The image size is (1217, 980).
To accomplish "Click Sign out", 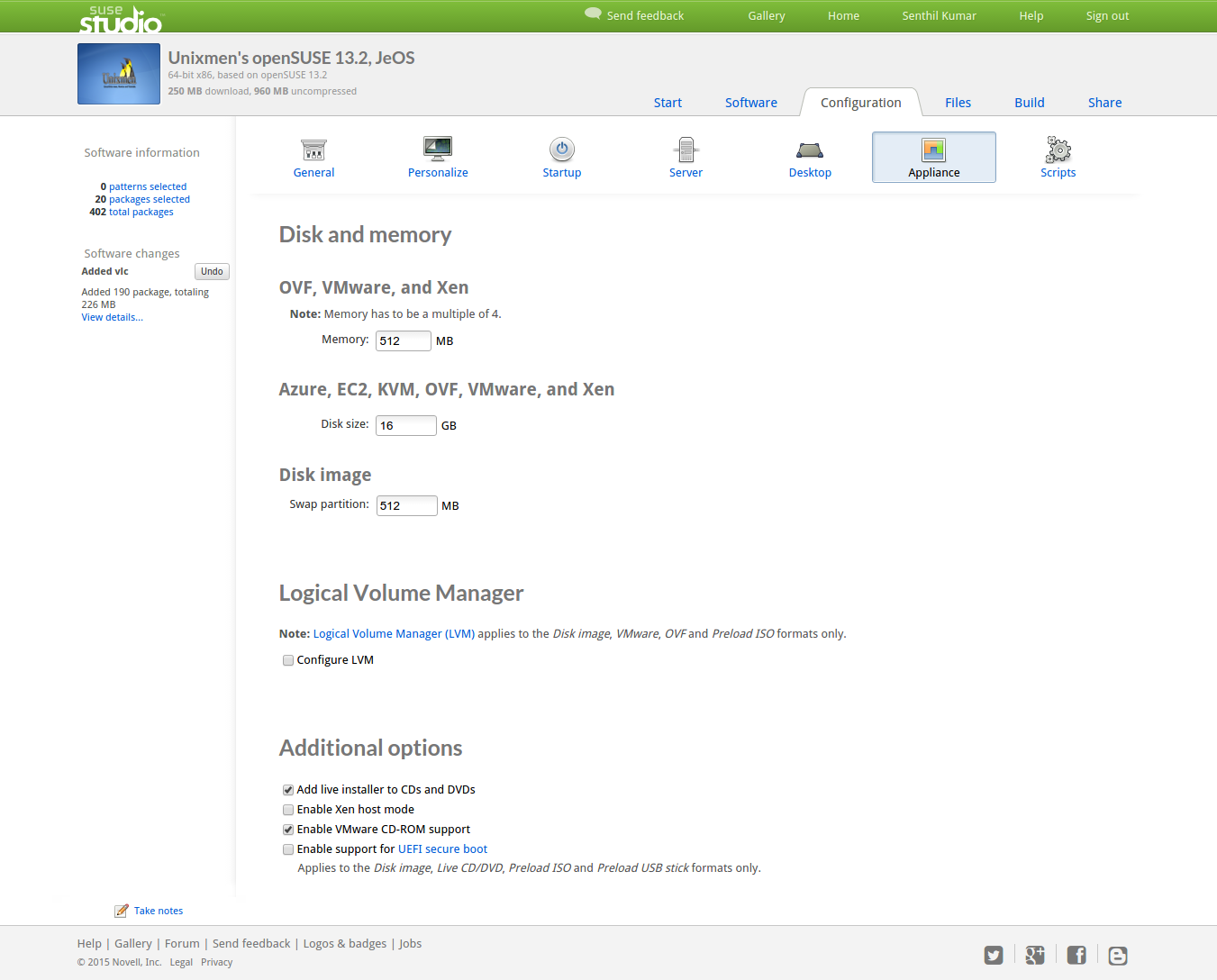I will pyautogui.click(x=1107, y=15).
